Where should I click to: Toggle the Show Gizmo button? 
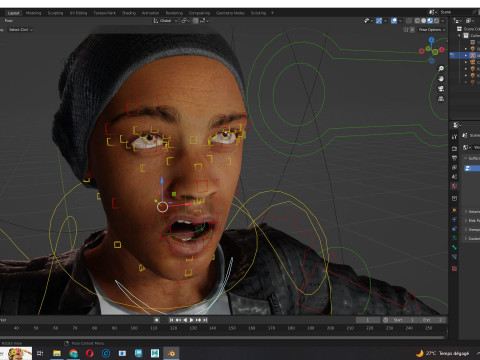[379, 21]
